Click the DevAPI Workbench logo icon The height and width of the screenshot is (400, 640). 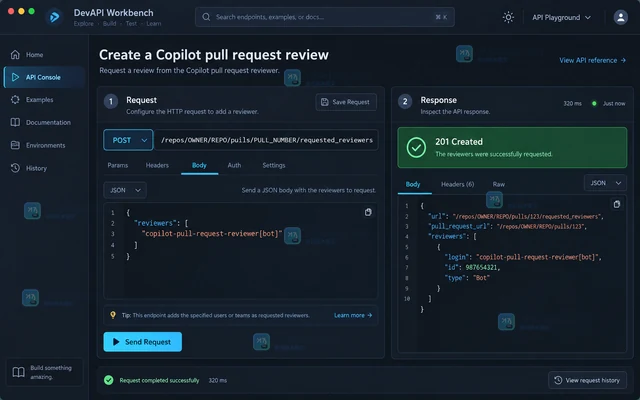click(x=54, y=17)
